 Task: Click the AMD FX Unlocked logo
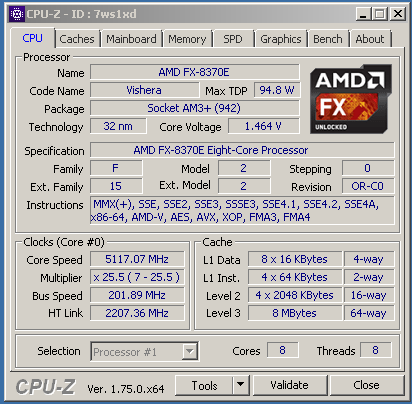[351, 99]
